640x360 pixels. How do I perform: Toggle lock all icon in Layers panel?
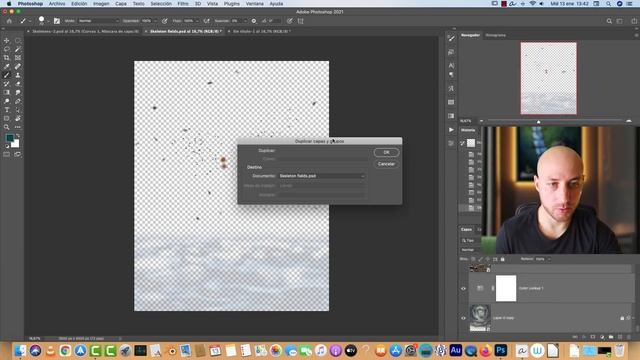pos(502,259)
